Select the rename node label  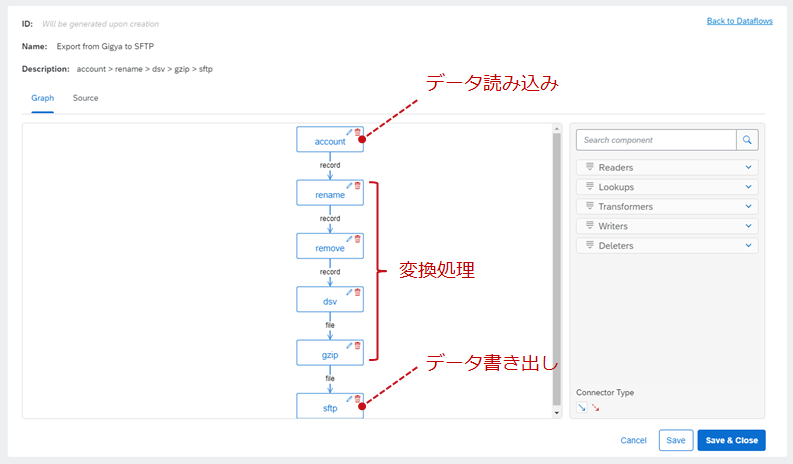pyautogui.click(x=330, y=195)
